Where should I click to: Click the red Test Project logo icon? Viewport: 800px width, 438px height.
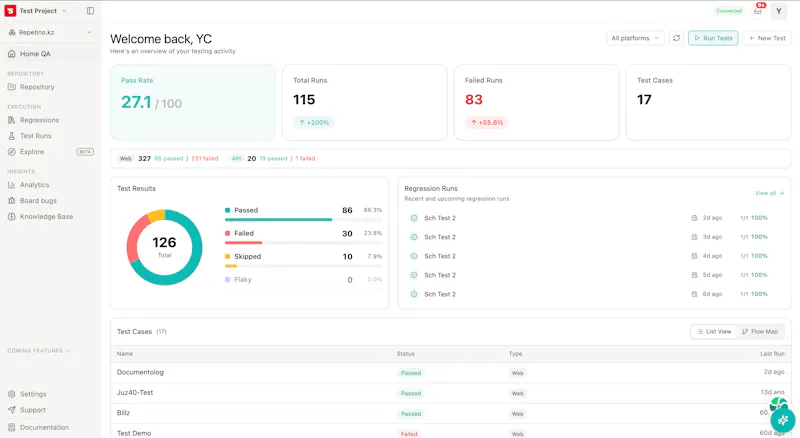click(x=10, y=11)
